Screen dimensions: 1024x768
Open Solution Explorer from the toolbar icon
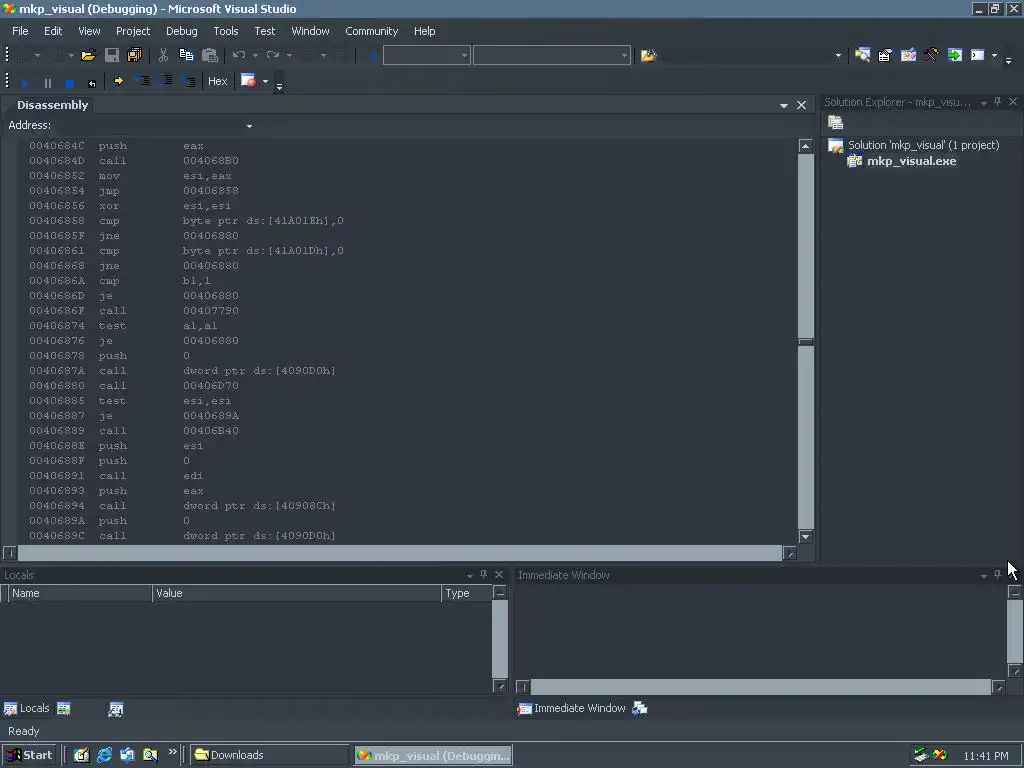(862, 56)
